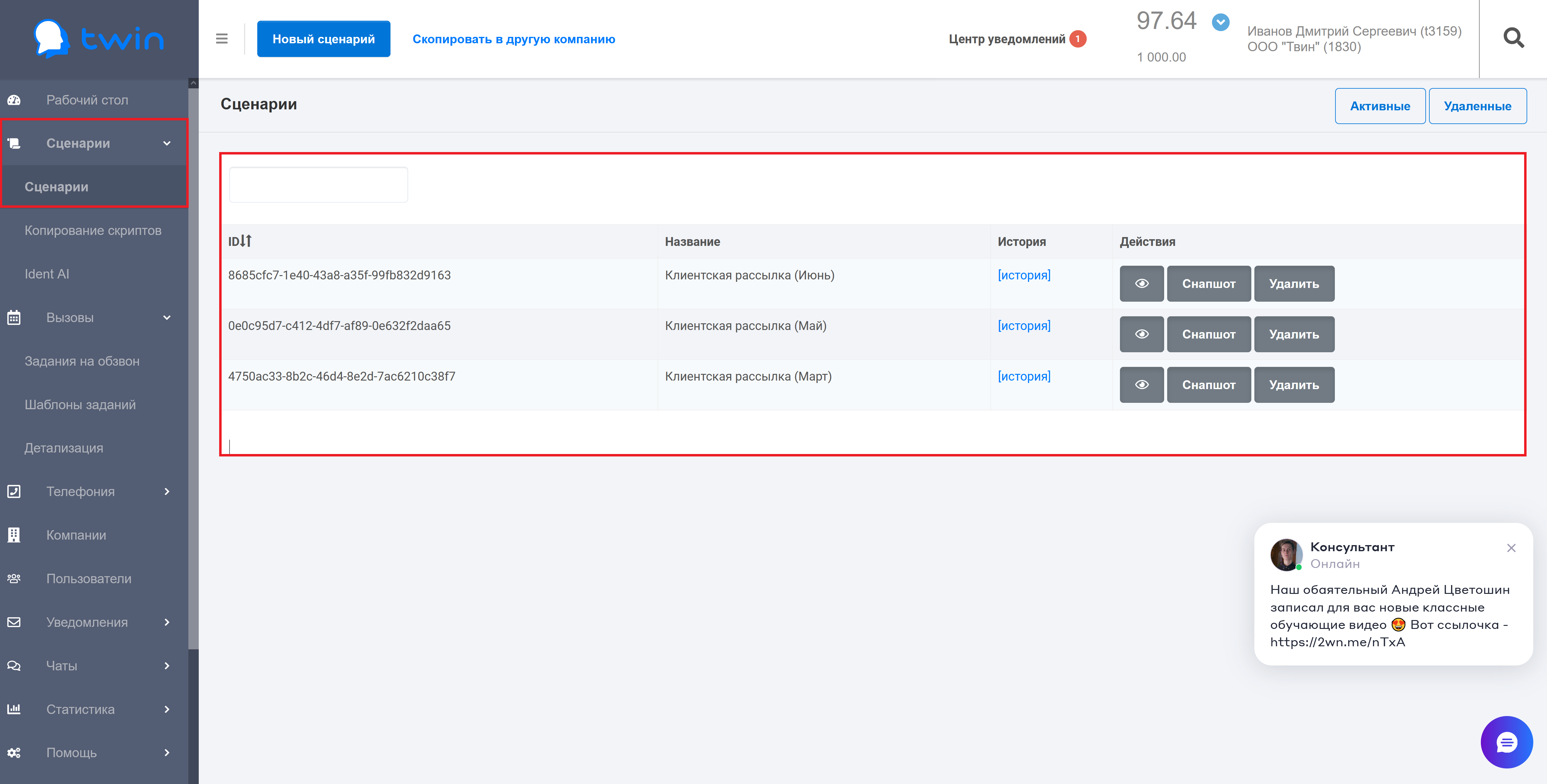Open Копирование скриптов menu item
Image resolution: width=1547 pixels, height=784 pixels.
93,231
